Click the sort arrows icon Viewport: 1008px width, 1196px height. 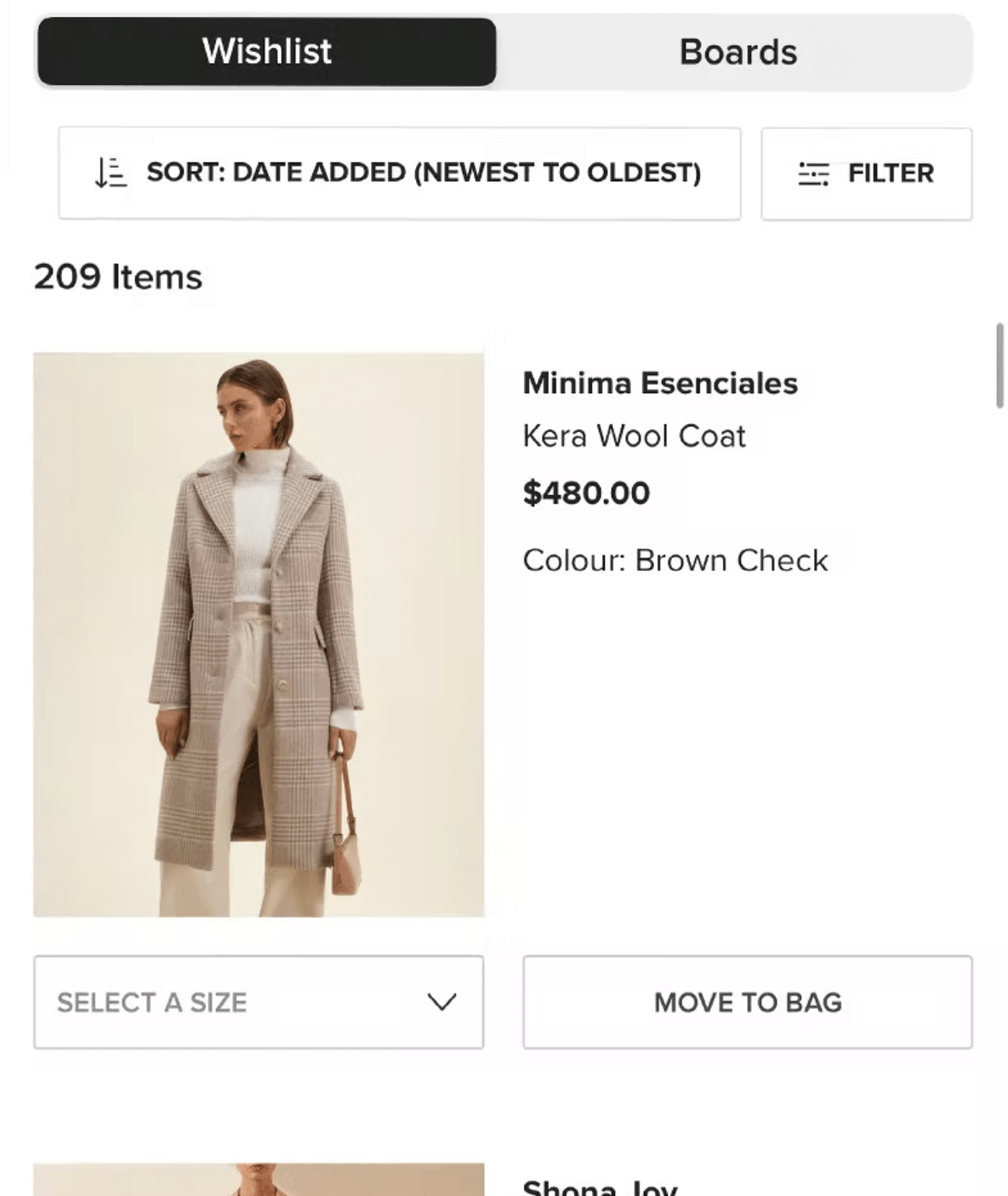[x=111, y=173]
